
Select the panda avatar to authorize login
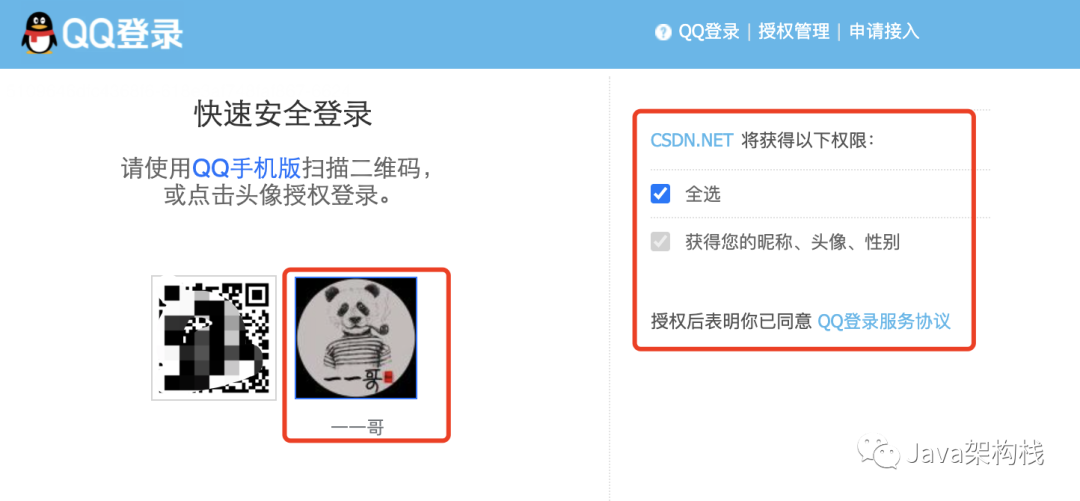point(356,338)
